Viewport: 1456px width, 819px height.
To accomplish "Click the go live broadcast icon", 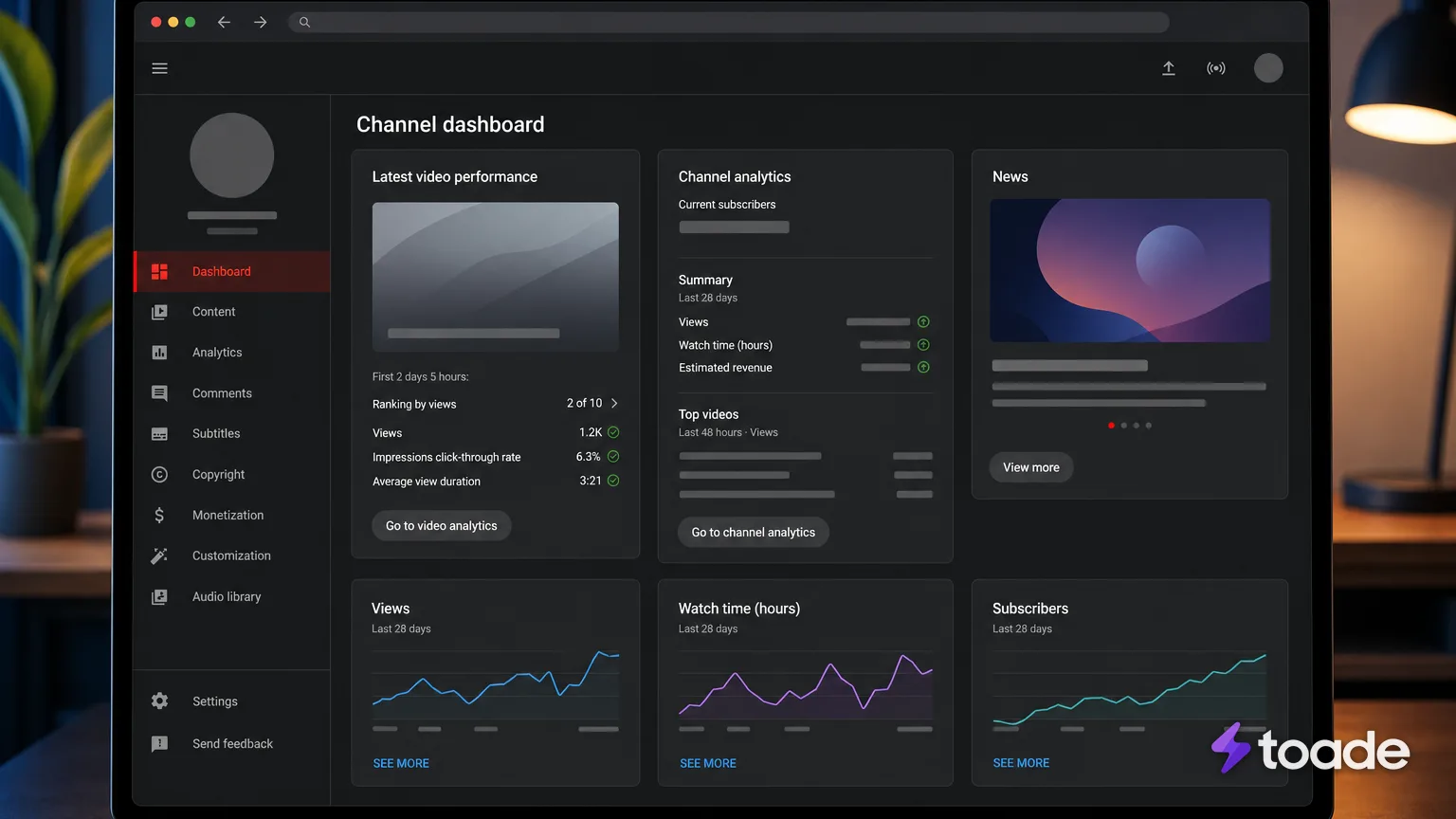I will click(1215, 68).
